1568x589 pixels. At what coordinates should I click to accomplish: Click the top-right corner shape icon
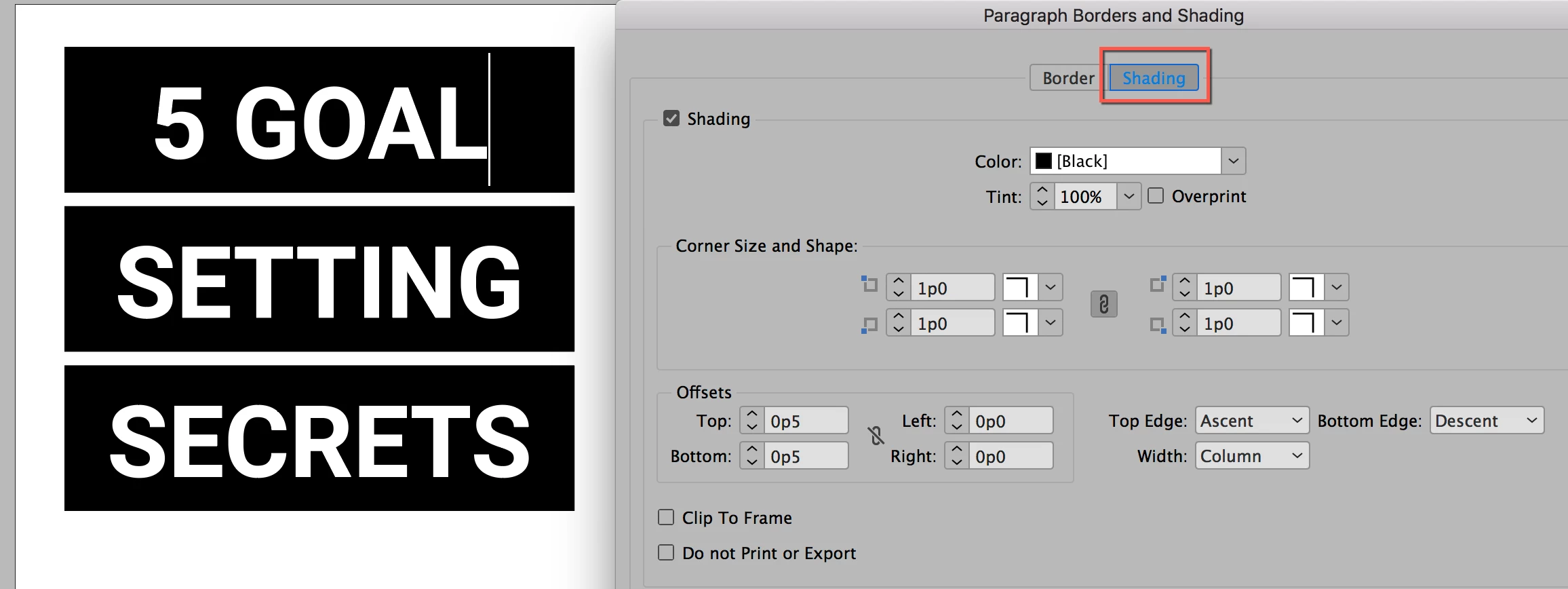(x=1306, y=287)
